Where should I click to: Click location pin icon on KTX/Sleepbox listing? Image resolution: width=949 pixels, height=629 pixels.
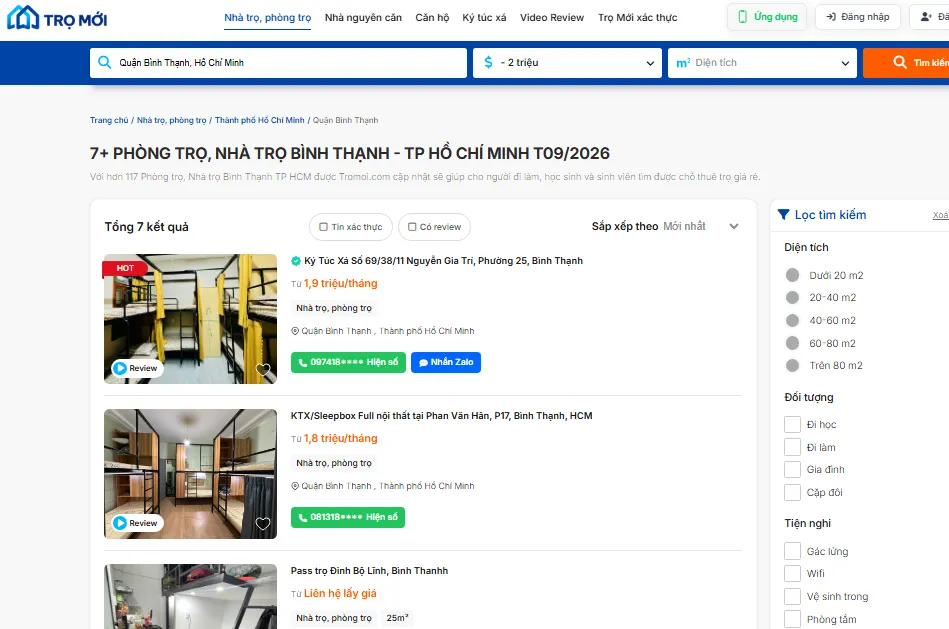tap(295, 486)
